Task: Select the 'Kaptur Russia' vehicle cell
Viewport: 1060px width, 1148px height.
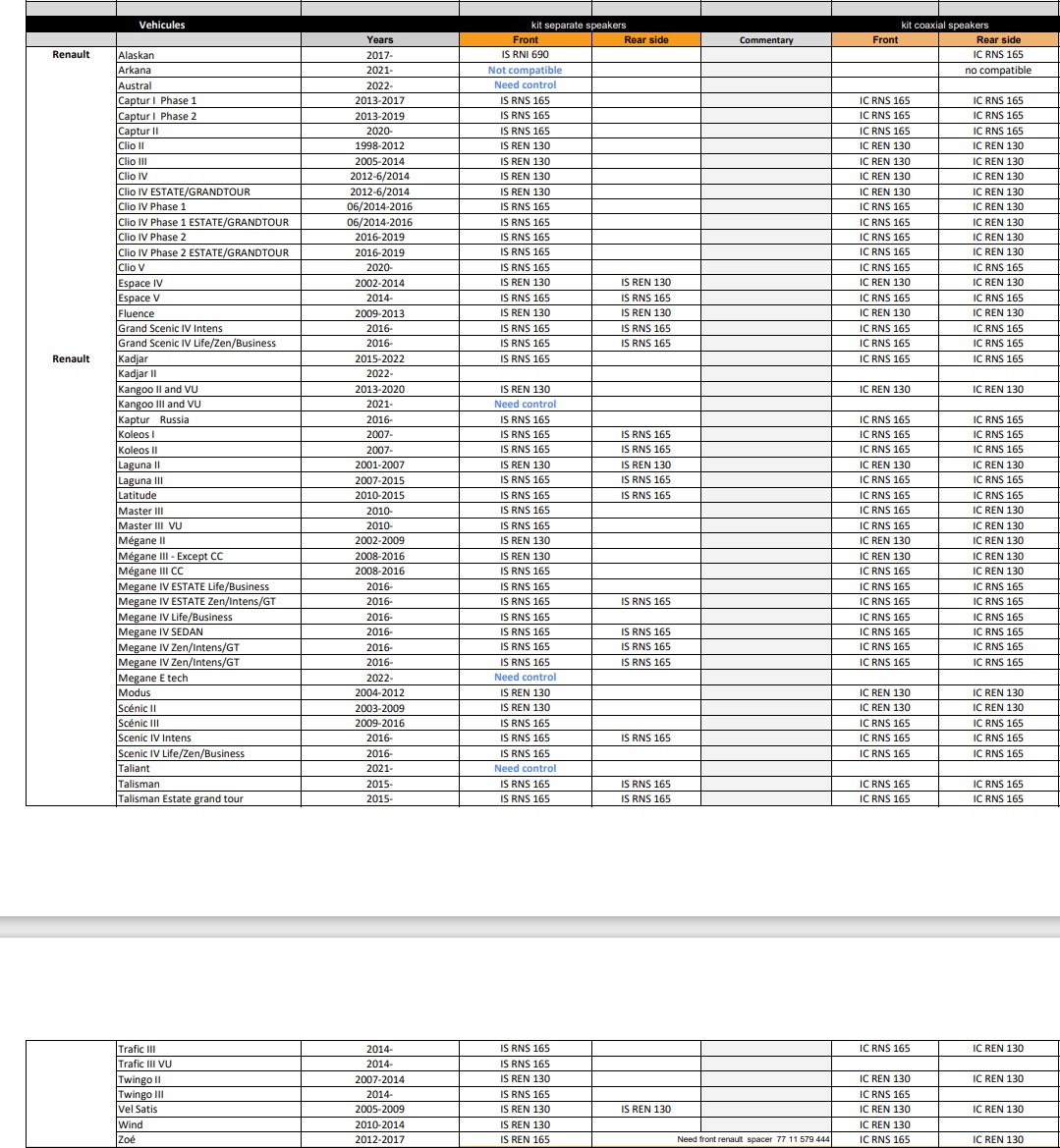Action: 153,420
